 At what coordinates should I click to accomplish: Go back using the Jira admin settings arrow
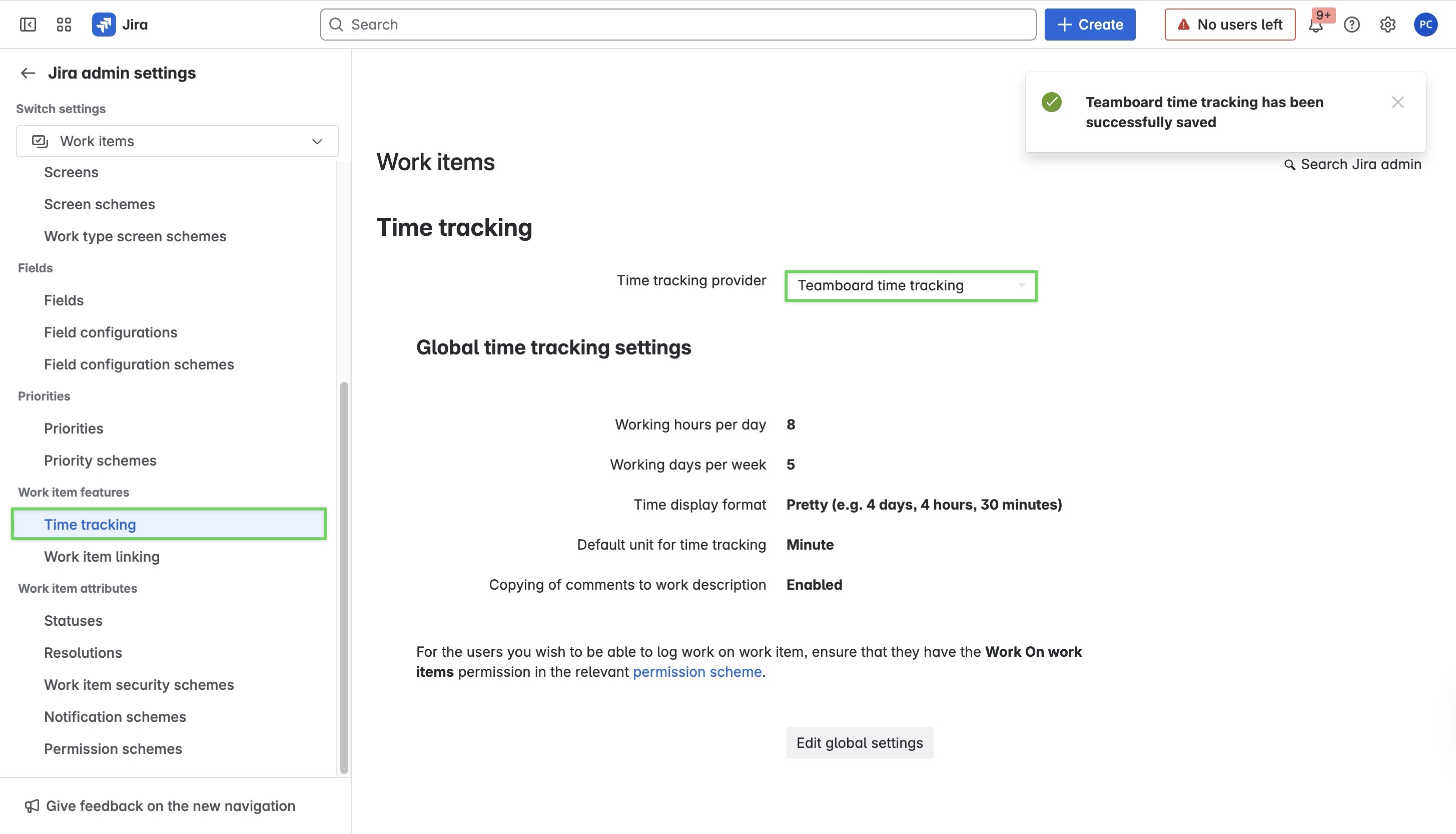click(28, 73)
